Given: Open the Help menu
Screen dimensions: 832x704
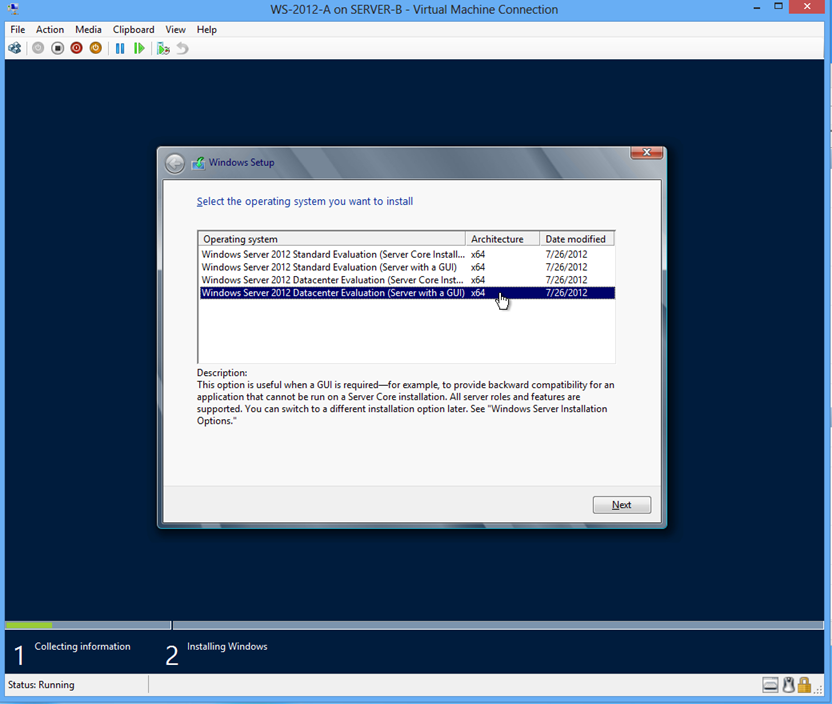Looking at the screenshot, I should coord(206,30).
